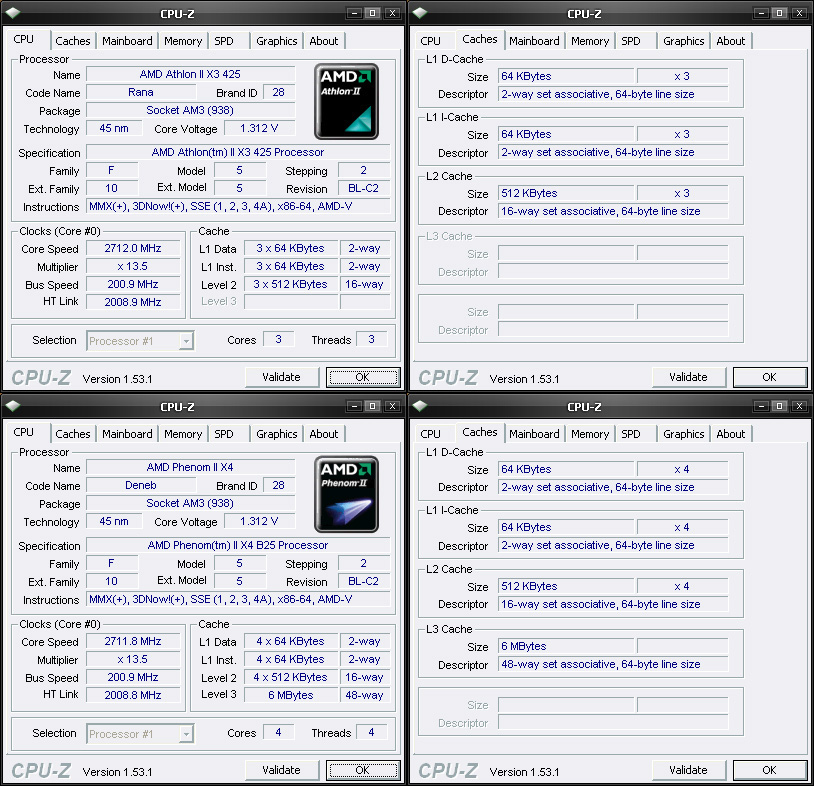Click Cores value '3' in Athlon window
Image resolution: width=814 pixels, height=786 pixels.
278,340
